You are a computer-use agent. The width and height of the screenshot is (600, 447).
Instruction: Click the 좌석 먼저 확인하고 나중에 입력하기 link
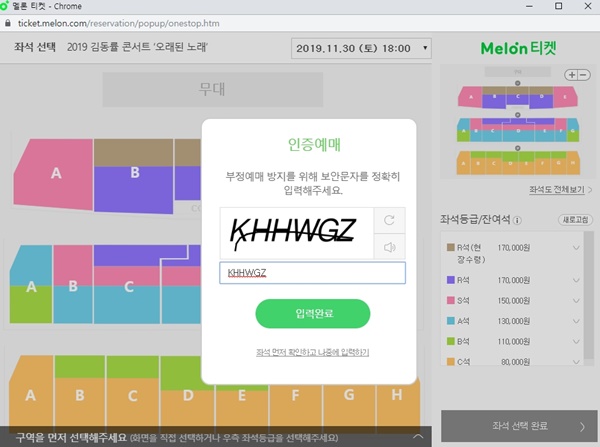[x=312, y=352]
